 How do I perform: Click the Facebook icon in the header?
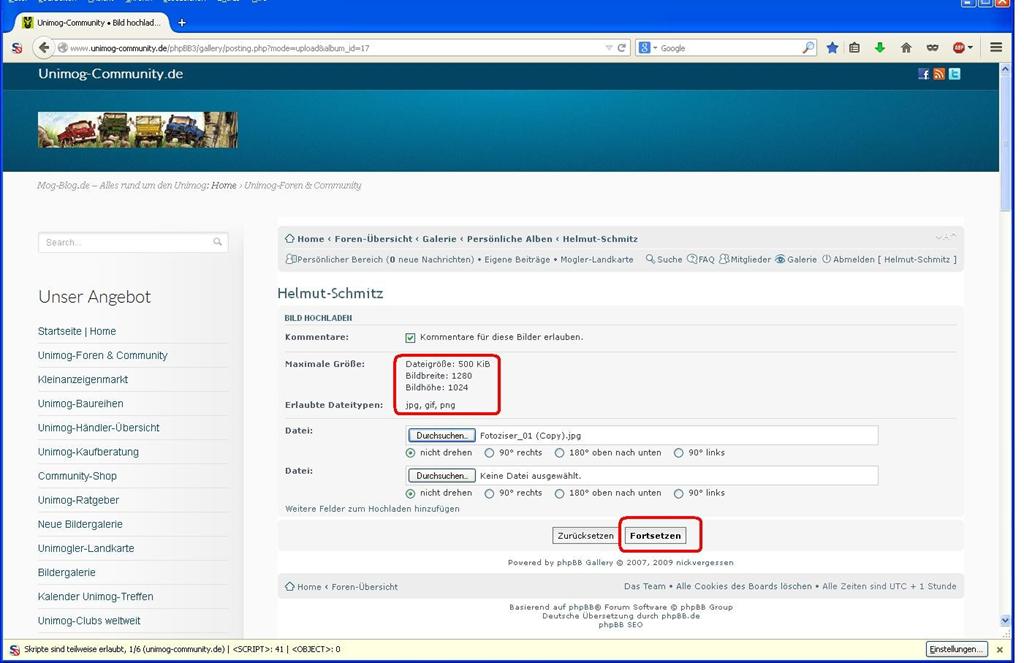(x=924, y=74)
